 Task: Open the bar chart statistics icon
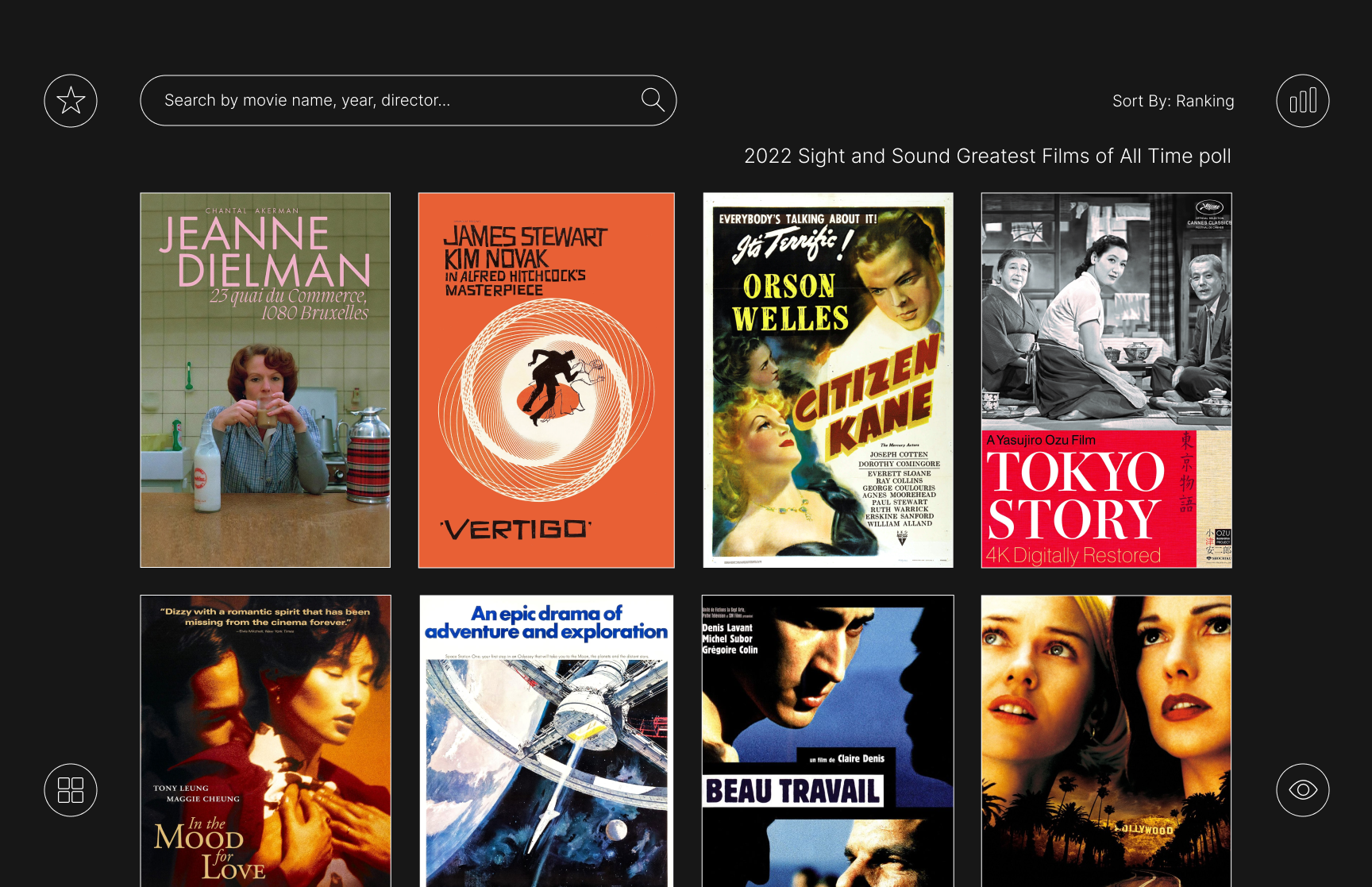[x=1303, y=101]
